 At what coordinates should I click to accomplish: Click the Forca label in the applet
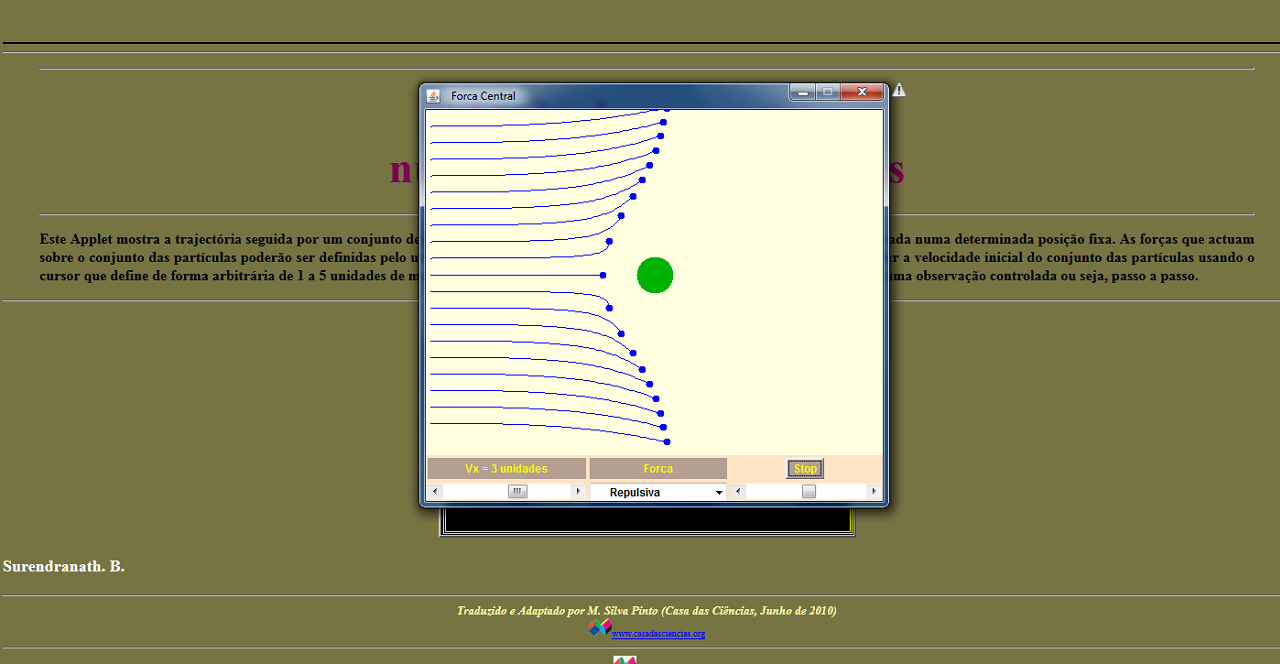coord(658,469)
